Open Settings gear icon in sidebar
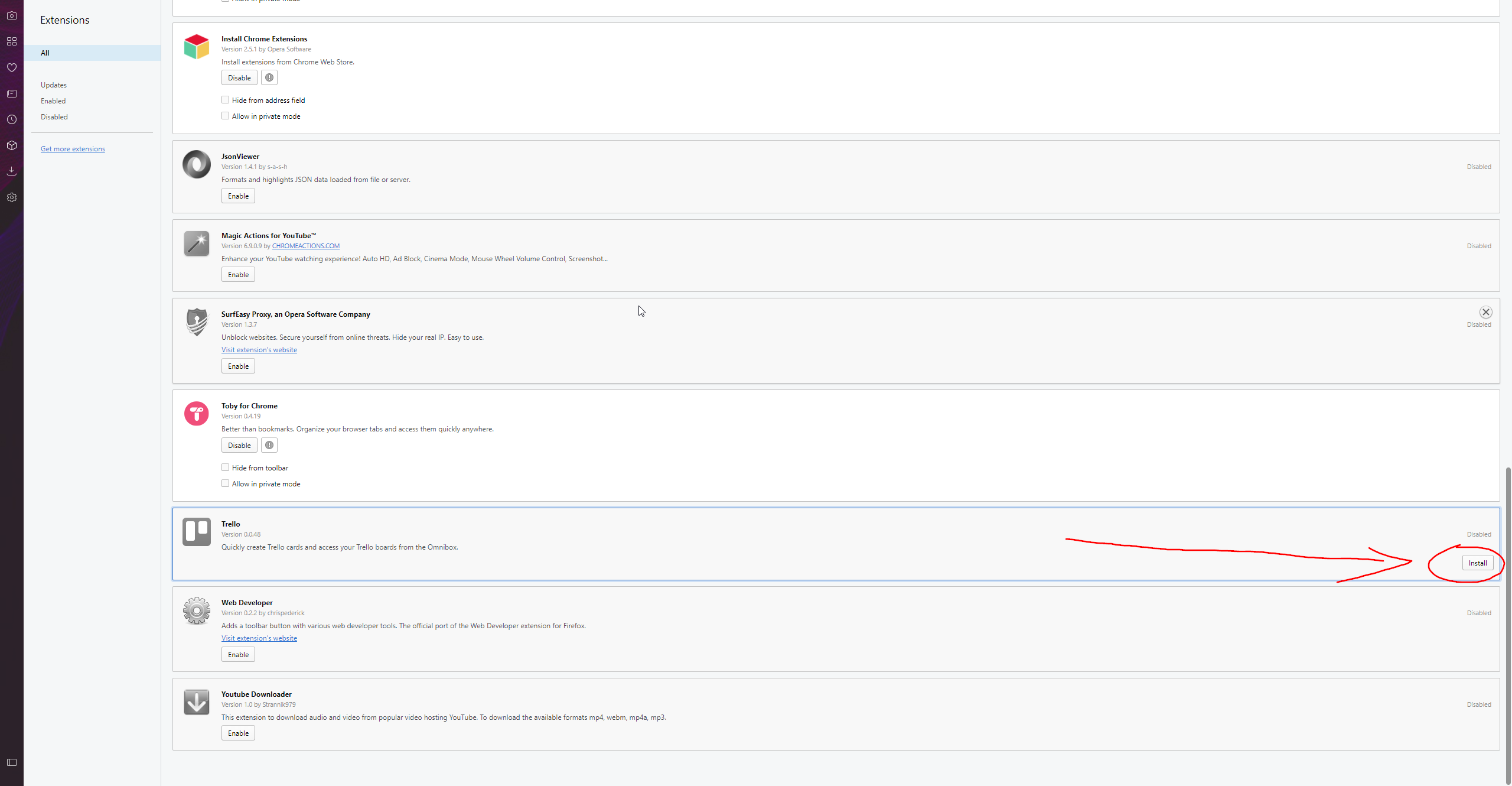 [x=12, y=197]
